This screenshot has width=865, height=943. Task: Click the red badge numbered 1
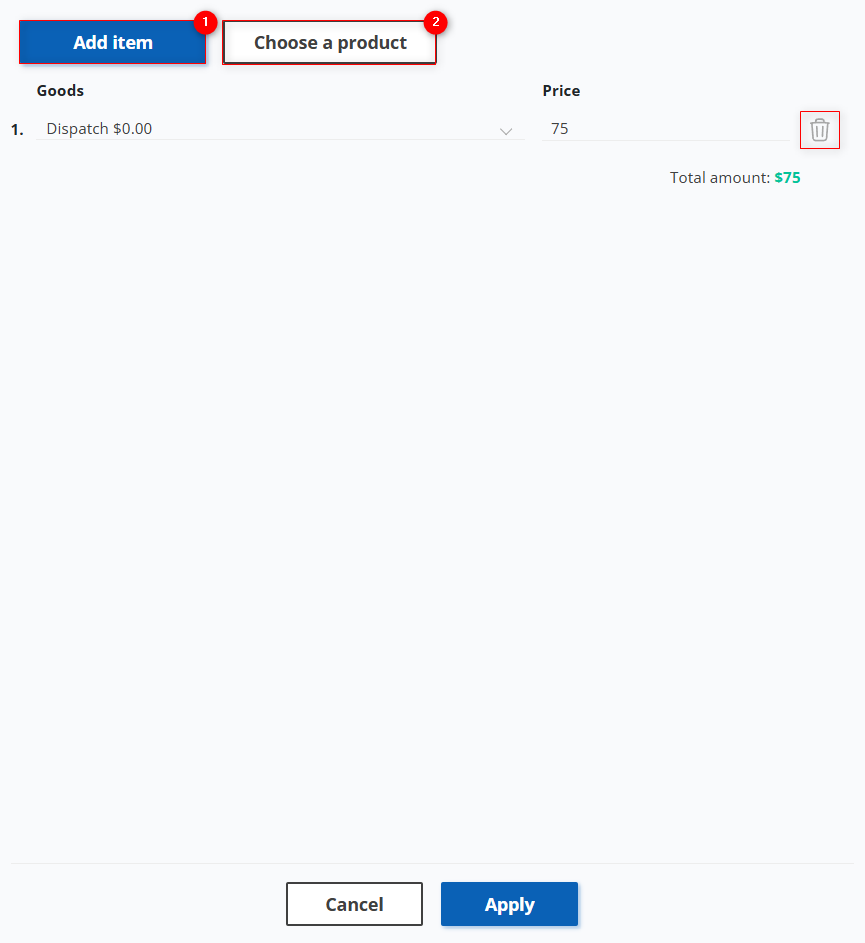point(205,22)
